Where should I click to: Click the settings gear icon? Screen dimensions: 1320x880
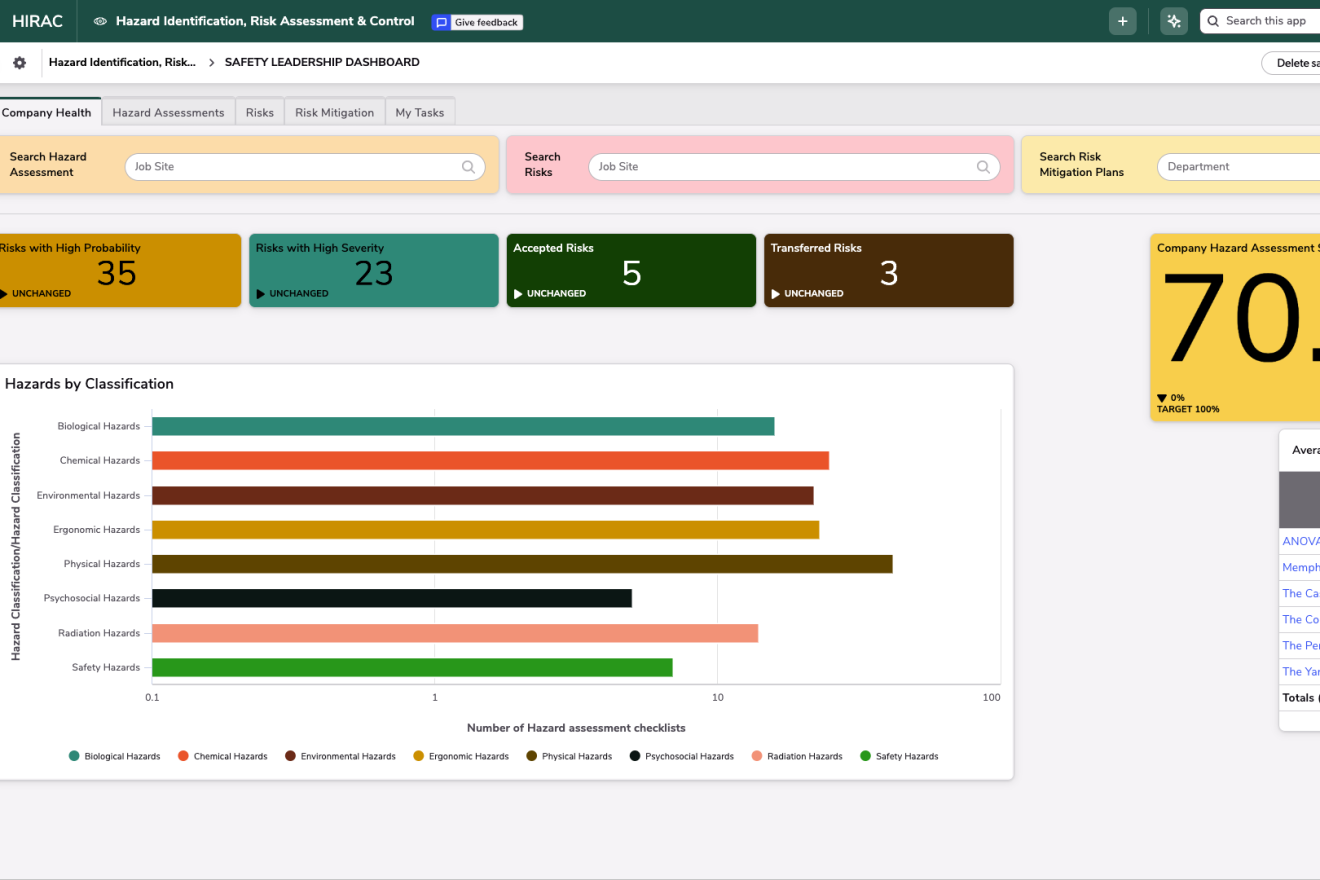19,63
